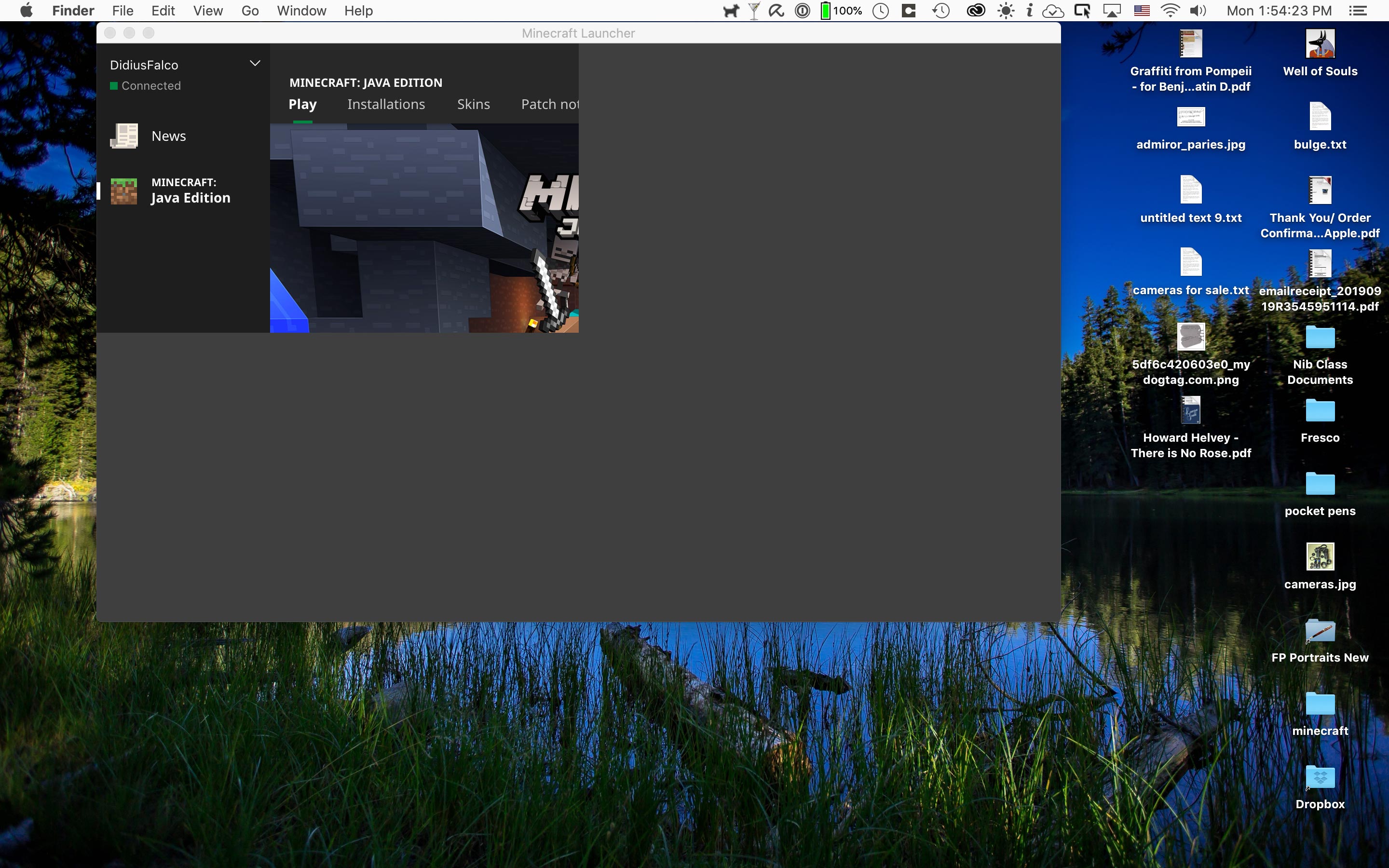Open the Apple menu
The width and height of the screenshot is (1389, 868).
pyautogui.click(x=26, y=11)
